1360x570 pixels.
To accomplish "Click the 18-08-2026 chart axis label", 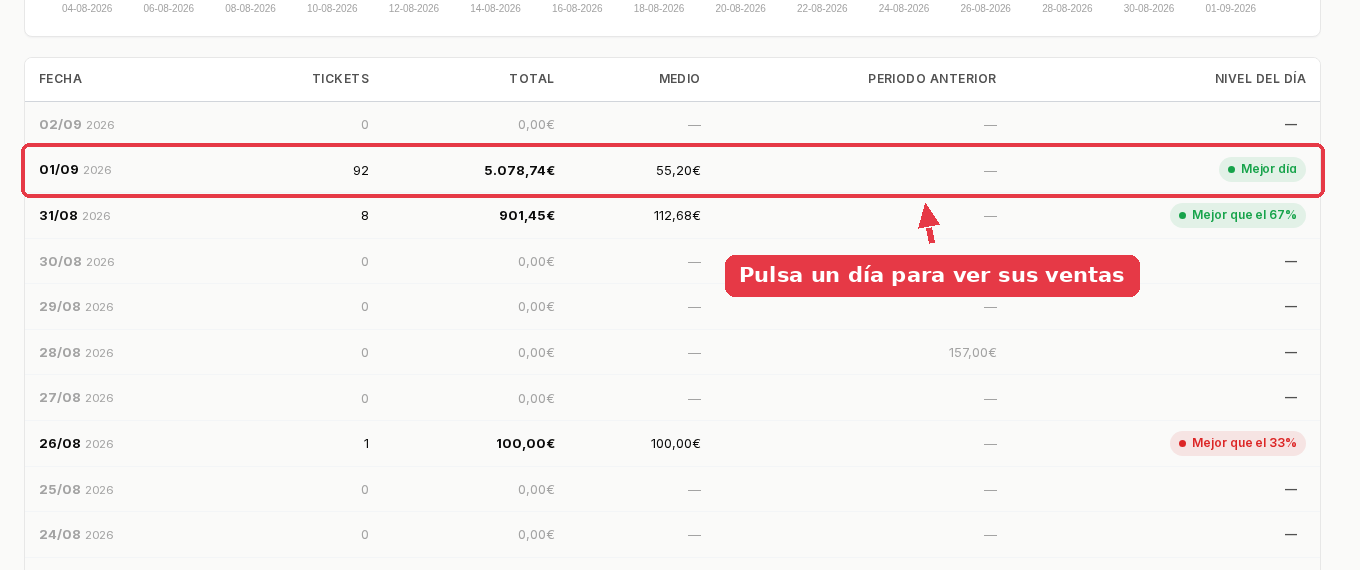I will (x=659, y=8).
